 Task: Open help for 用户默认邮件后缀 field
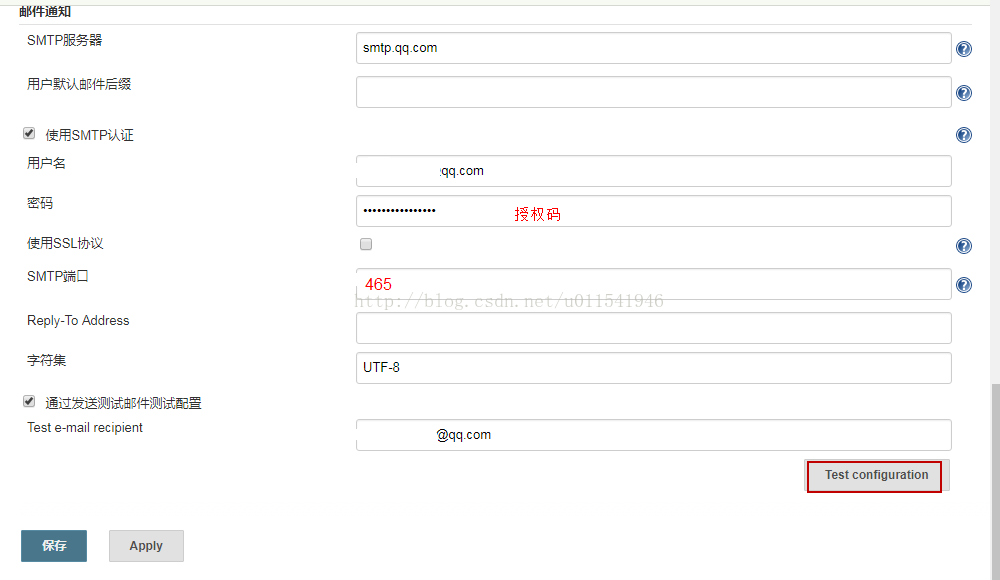[963, 92]
